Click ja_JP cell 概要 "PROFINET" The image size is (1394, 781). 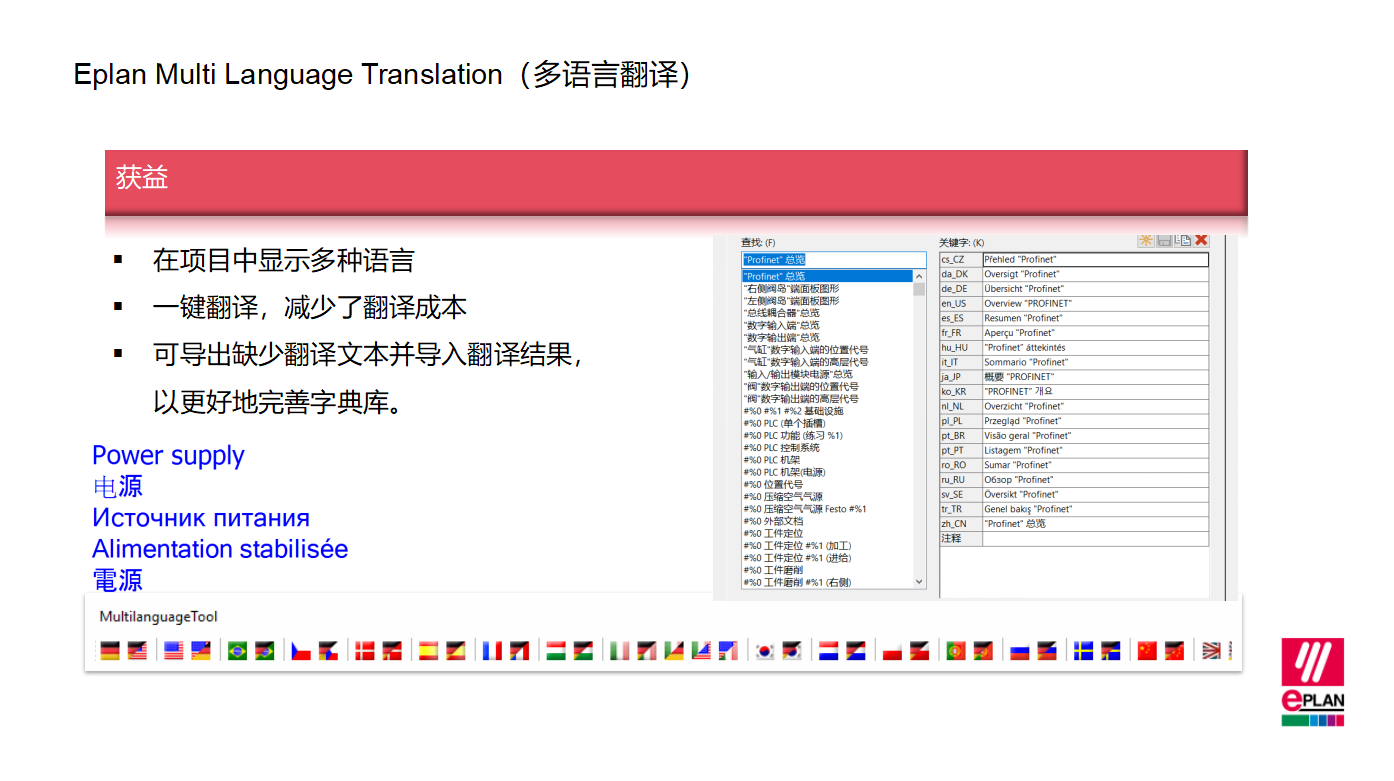click(1095, 377)
